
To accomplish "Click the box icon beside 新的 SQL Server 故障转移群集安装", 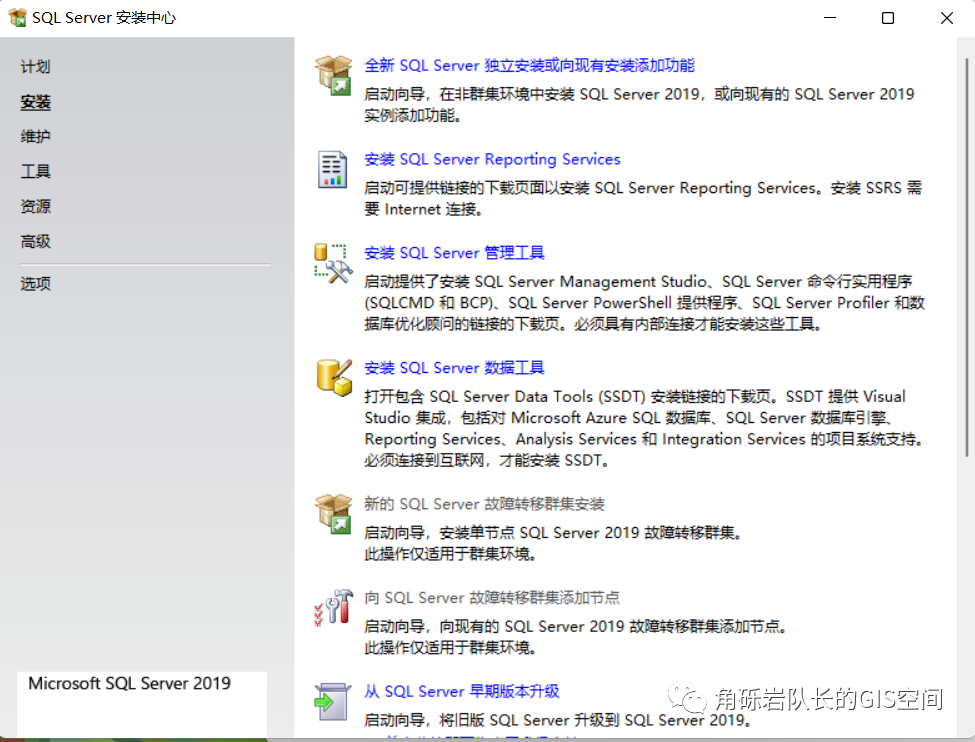I will [332, 512].
